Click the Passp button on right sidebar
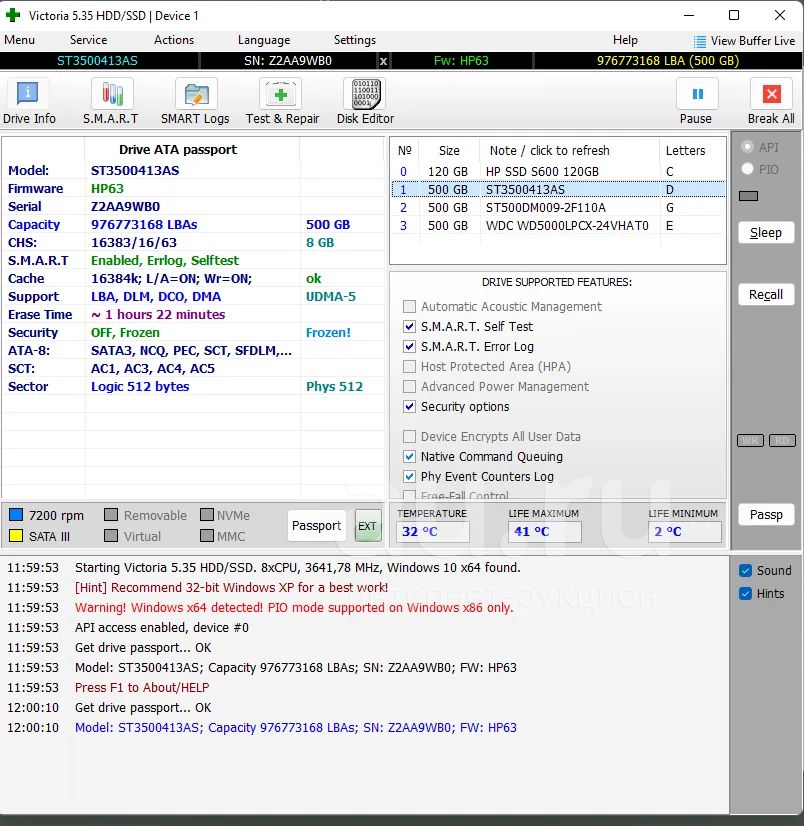The height and width of the screenshot is (826, 804). pos(766,515)
